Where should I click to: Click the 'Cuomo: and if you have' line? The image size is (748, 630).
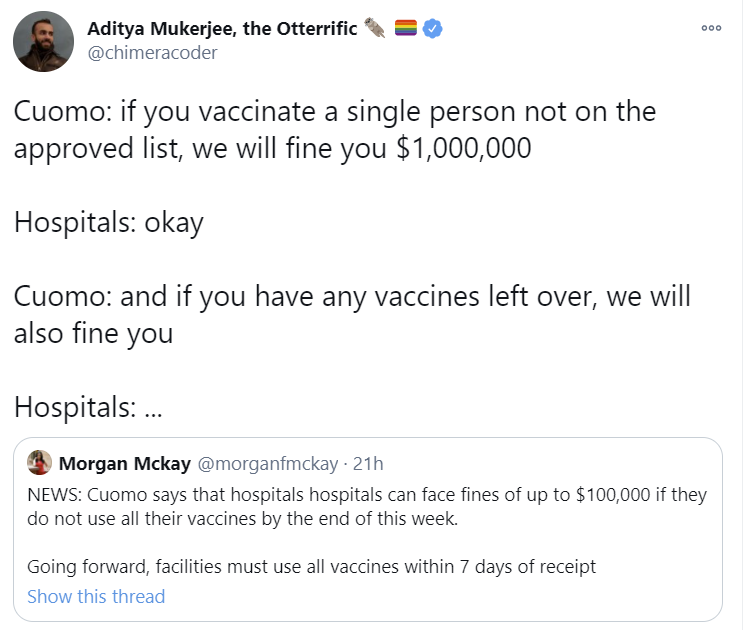(352, 297)
